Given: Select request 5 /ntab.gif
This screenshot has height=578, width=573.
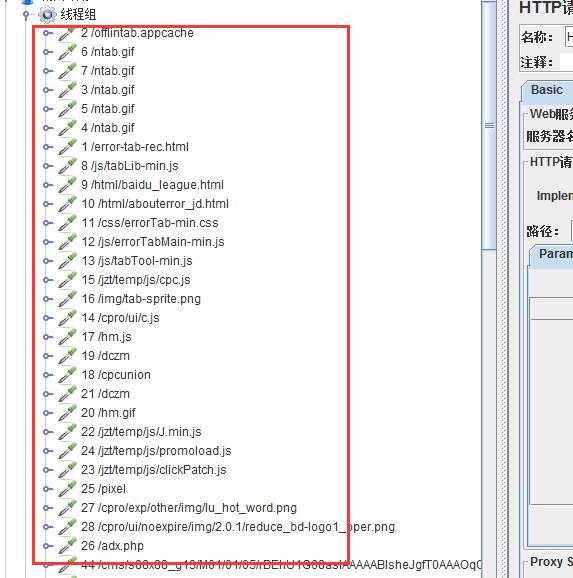Looking at the screenshot, I should (x=108, y=109).
